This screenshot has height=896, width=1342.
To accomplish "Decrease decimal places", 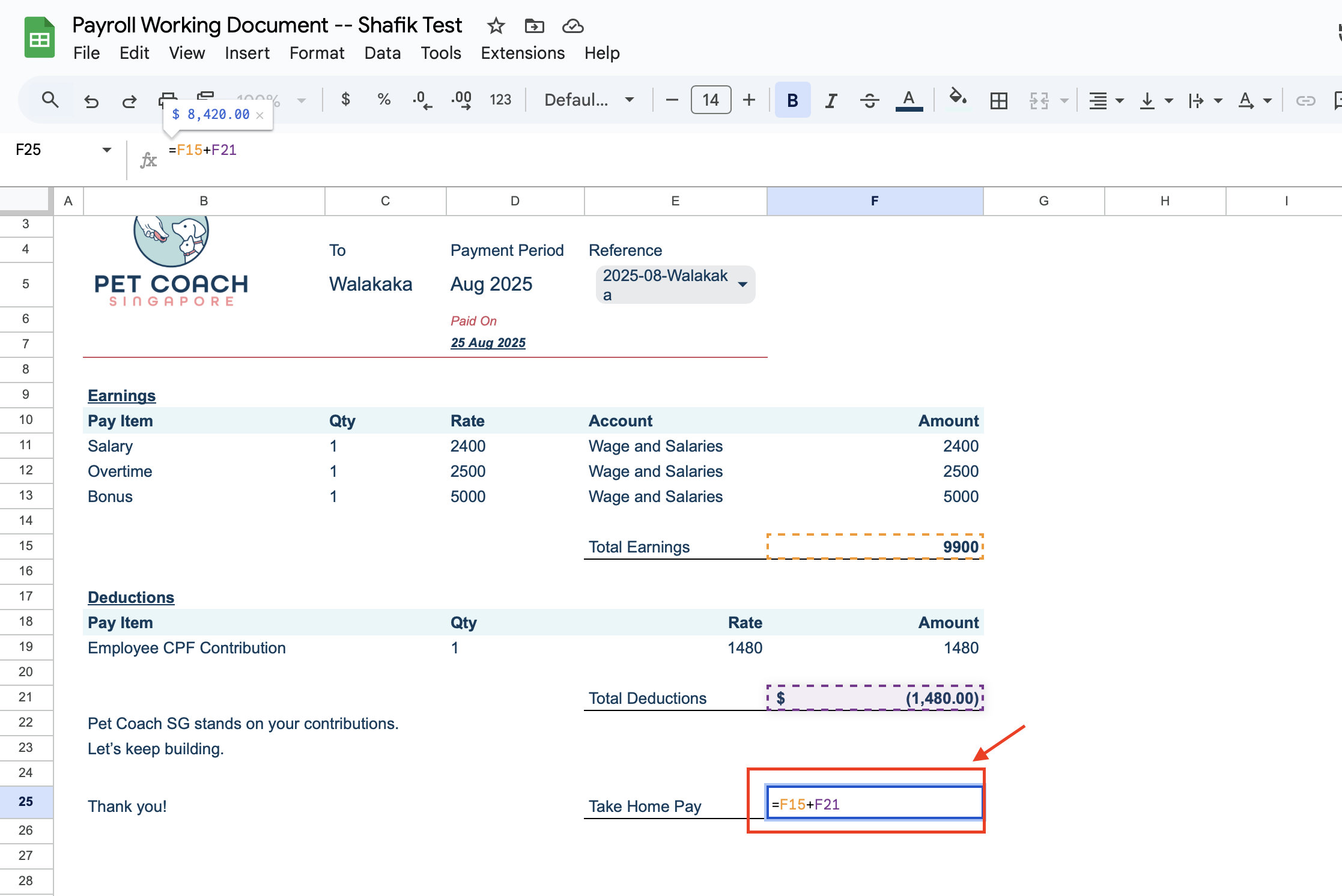I will (422, 100).
